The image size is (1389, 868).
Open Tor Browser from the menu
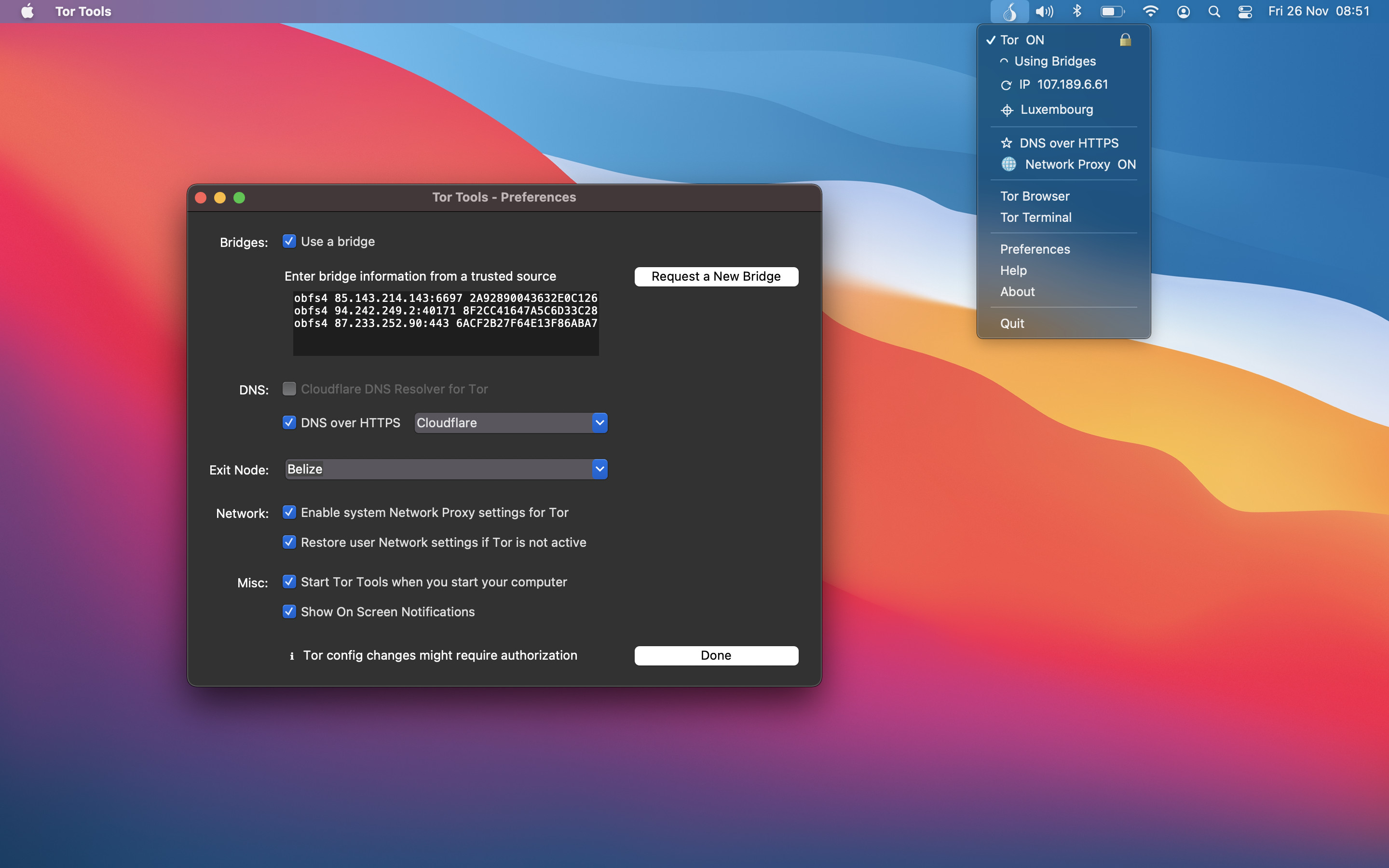click(x=1063, y=196)
